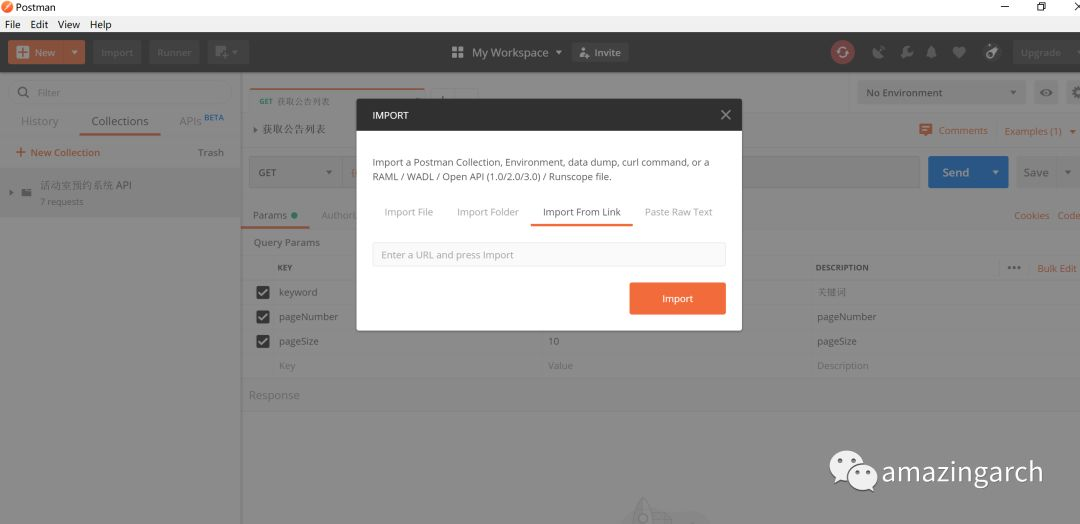Click the satellite capture requests icon
Viewport: 1080px width, 524px height.
pos(878,52)
